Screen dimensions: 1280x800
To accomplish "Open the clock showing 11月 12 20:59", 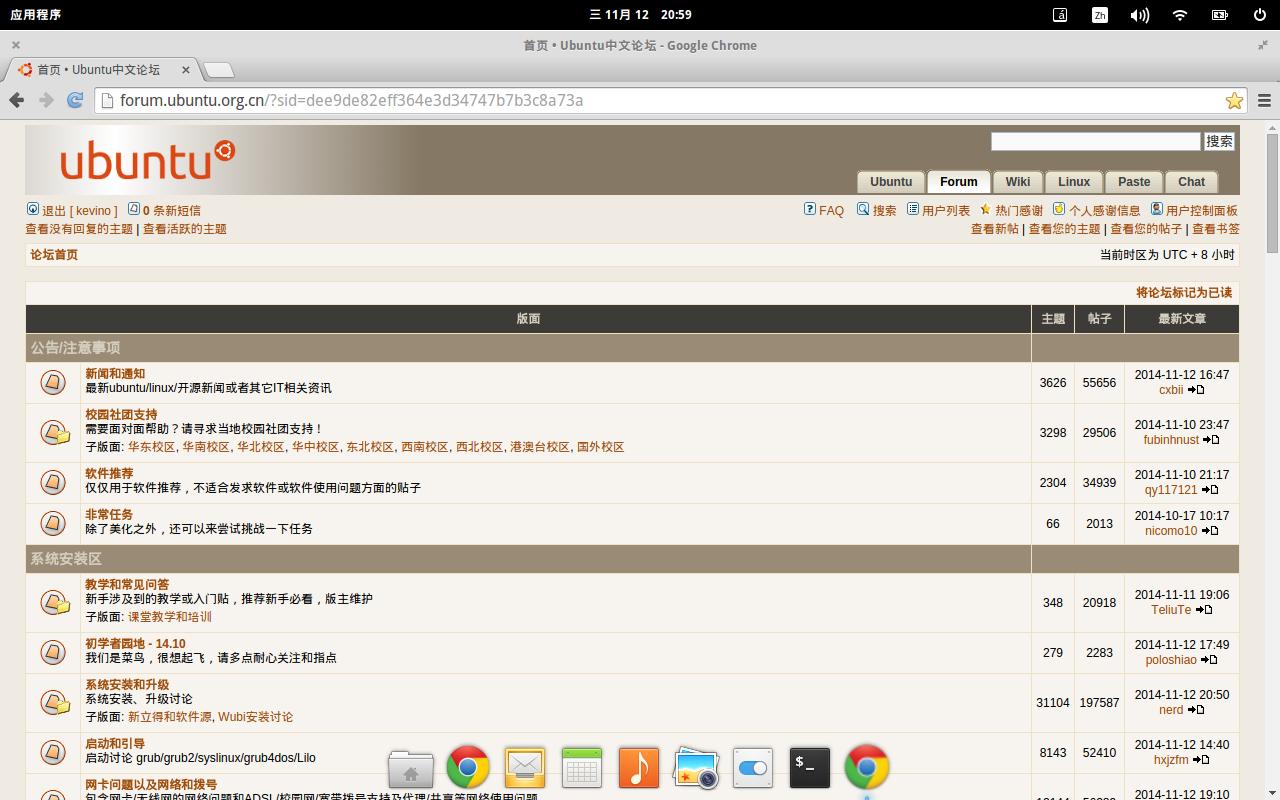I will tap(641, 15).
